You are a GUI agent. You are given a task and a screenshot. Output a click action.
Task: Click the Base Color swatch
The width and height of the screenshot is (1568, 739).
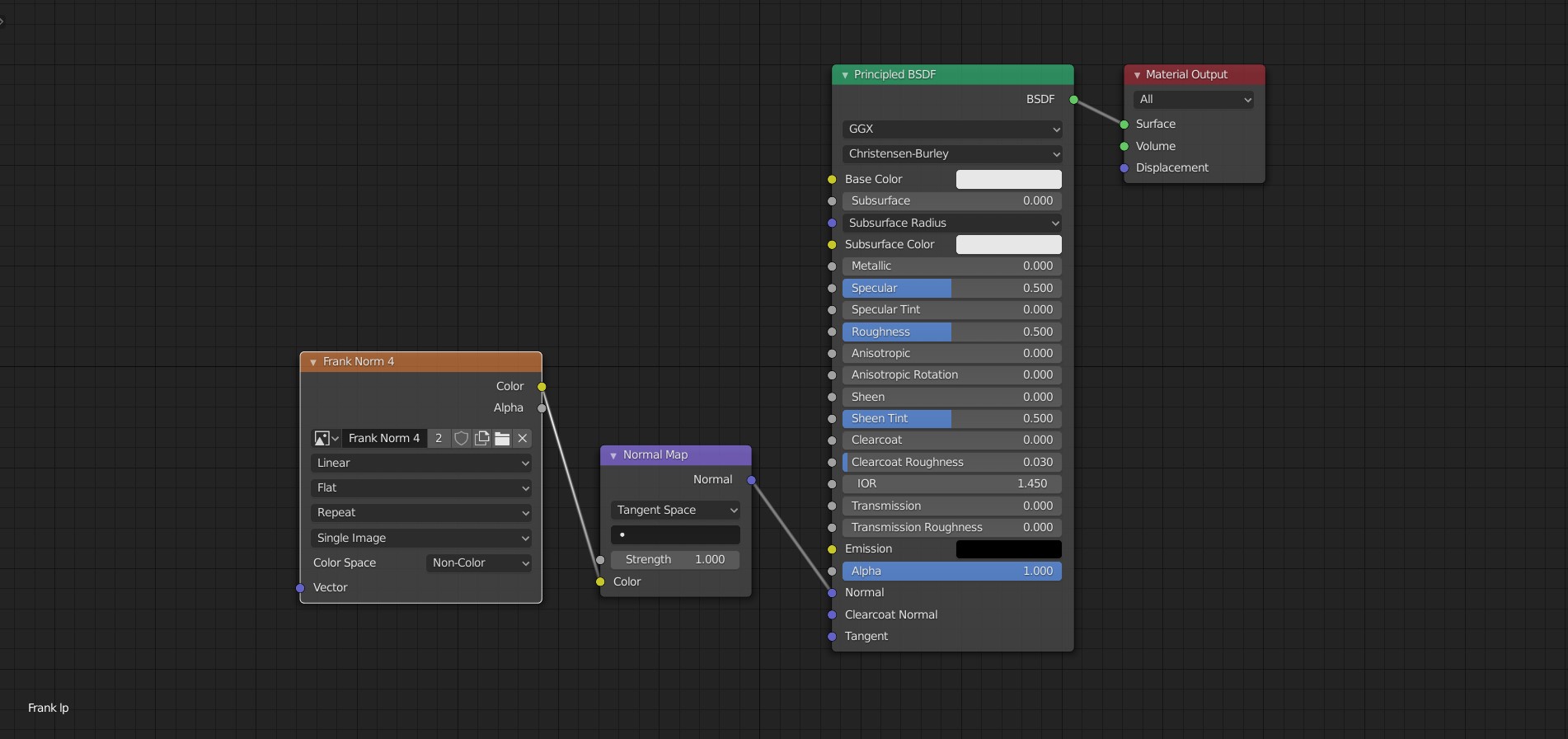click(x=1008, y=180)
